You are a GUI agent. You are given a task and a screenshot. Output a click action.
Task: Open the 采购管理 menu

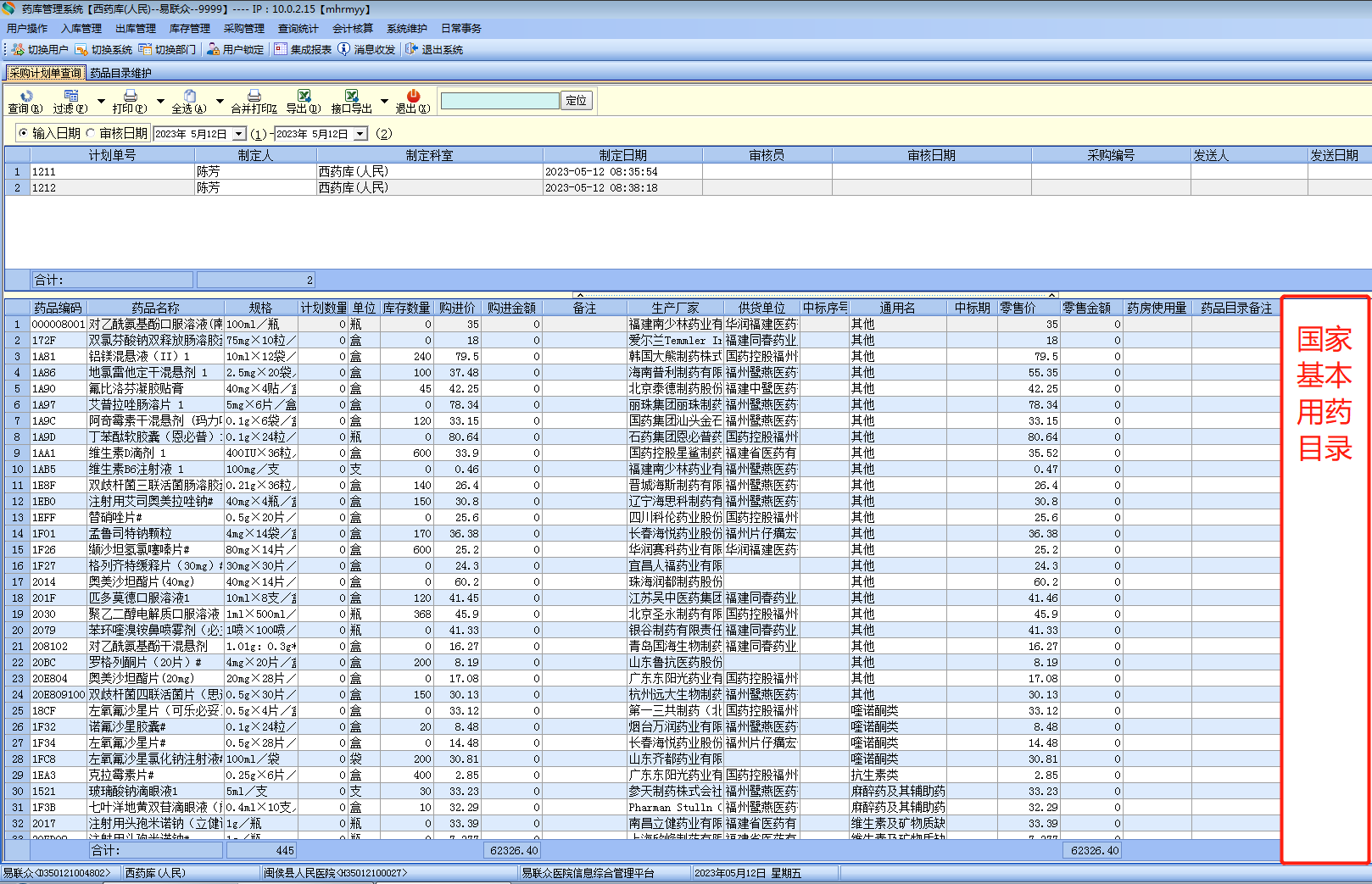(243, 29)
